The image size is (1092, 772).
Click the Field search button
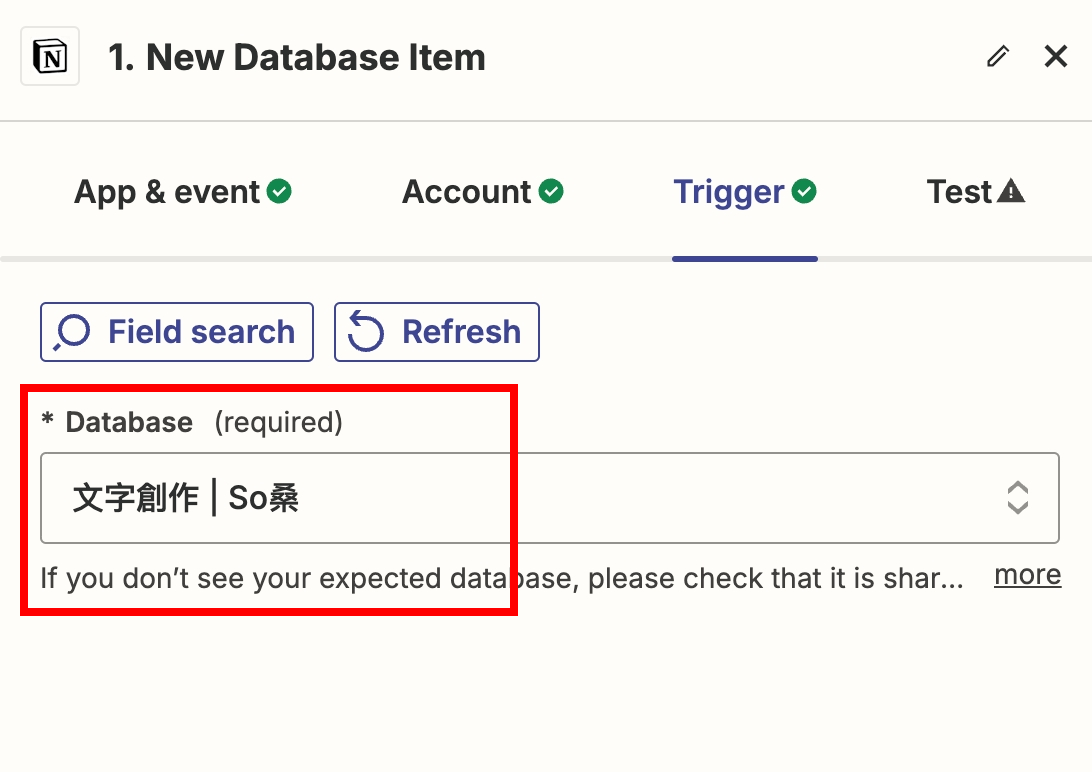click(177, 332)
